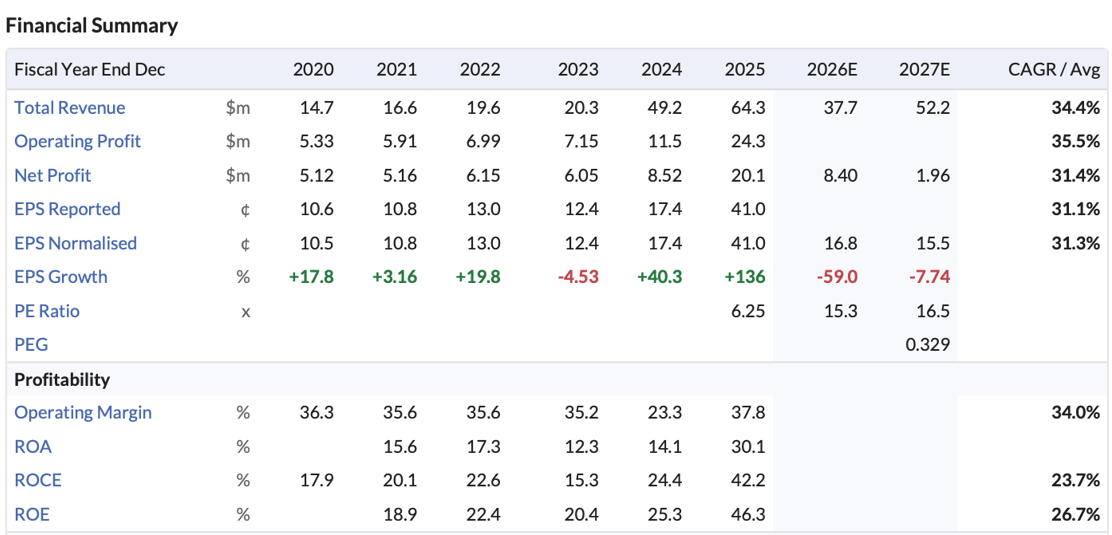
Task: Select the EPS Growth link
Action: 61,277
